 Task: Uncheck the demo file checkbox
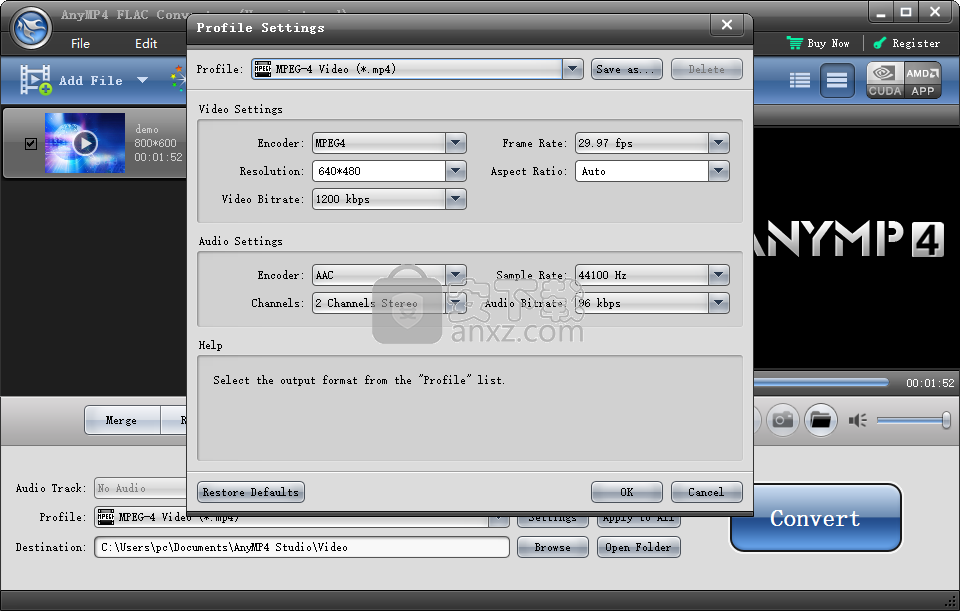31,144
